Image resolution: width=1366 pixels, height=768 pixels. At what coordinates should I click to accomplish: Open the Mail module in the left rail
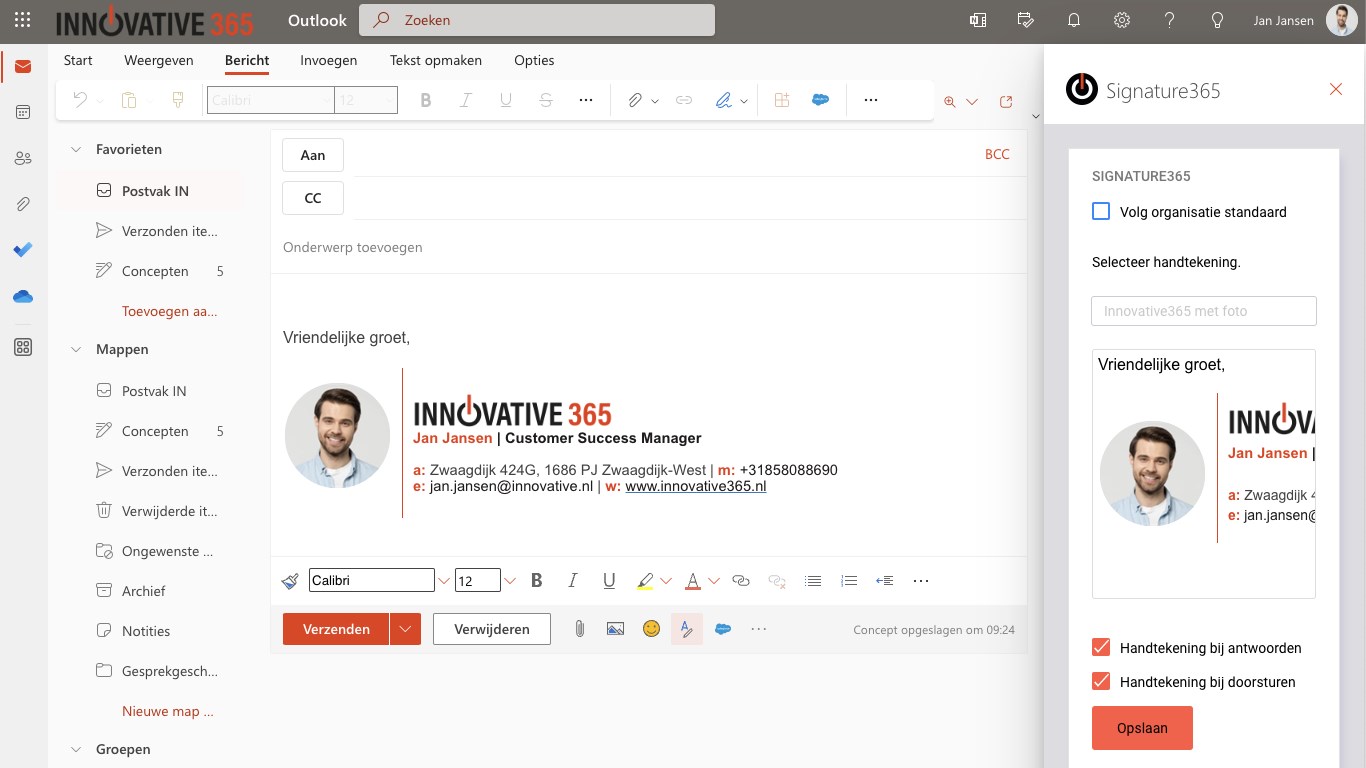pyautogui.click(x=23, y=67)
